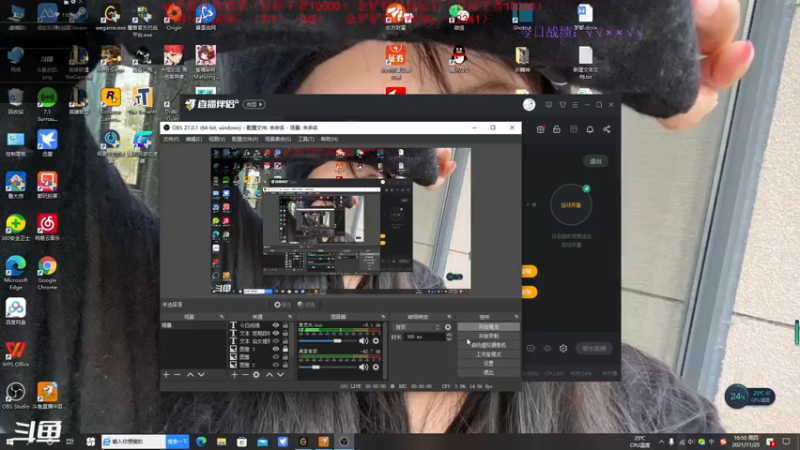Screen dimensions: 800x450
Task: Pop out the 场景 scenes dock
Action: coord(221,317)
